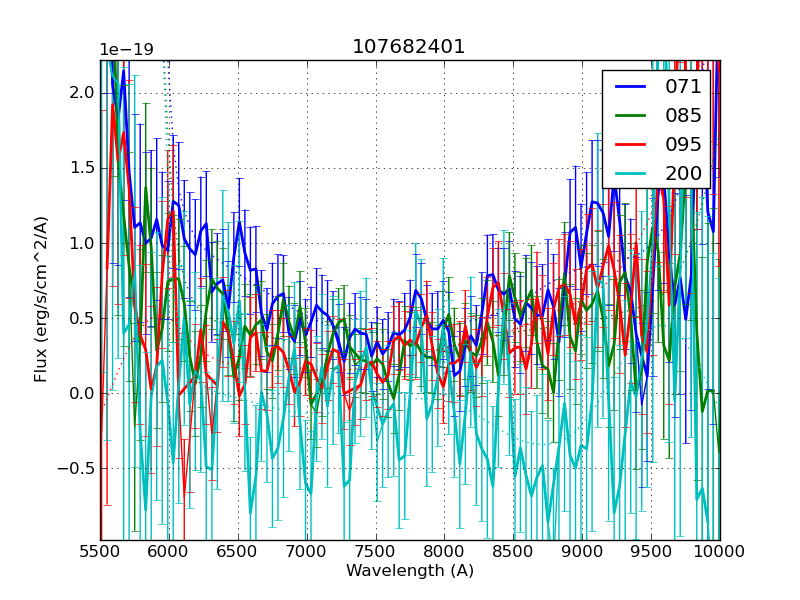Image resolution: width=800 pixels, height=600 pixels.
Task: Click the 095 legend label text
Action: (x=683, y=145)
